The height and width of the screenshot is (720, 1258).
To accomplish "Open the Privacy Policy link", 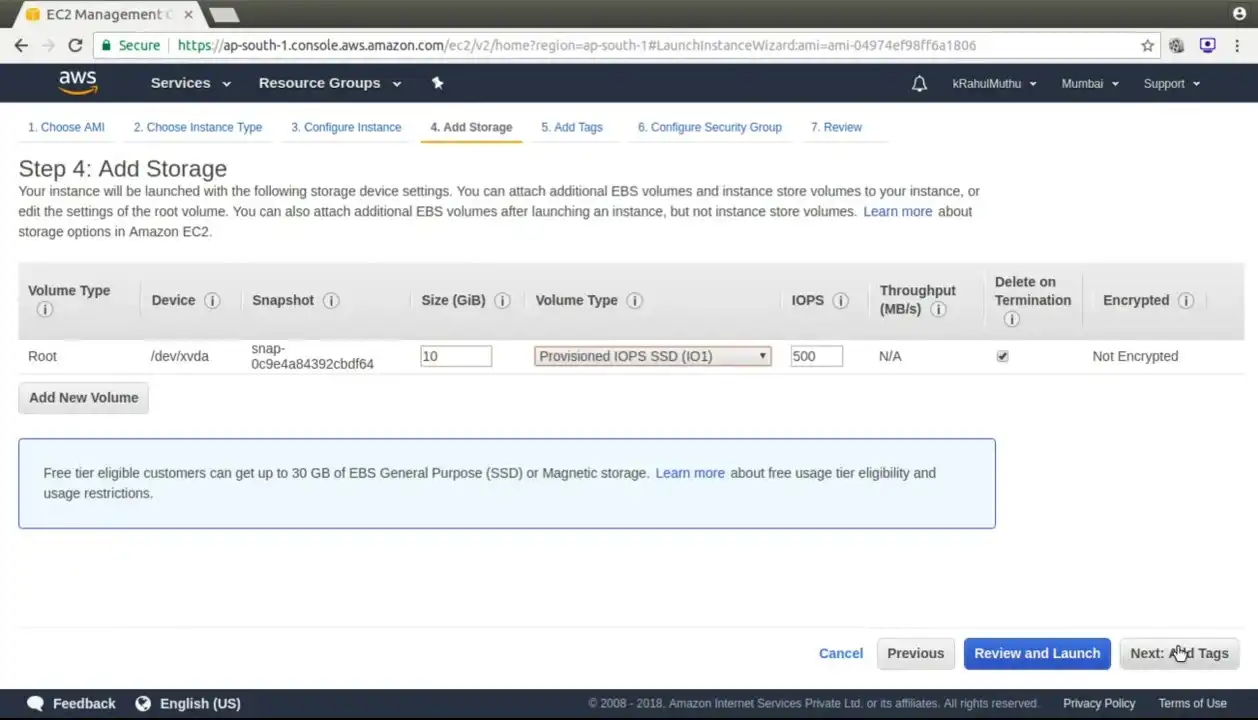I will (1099, 704).
